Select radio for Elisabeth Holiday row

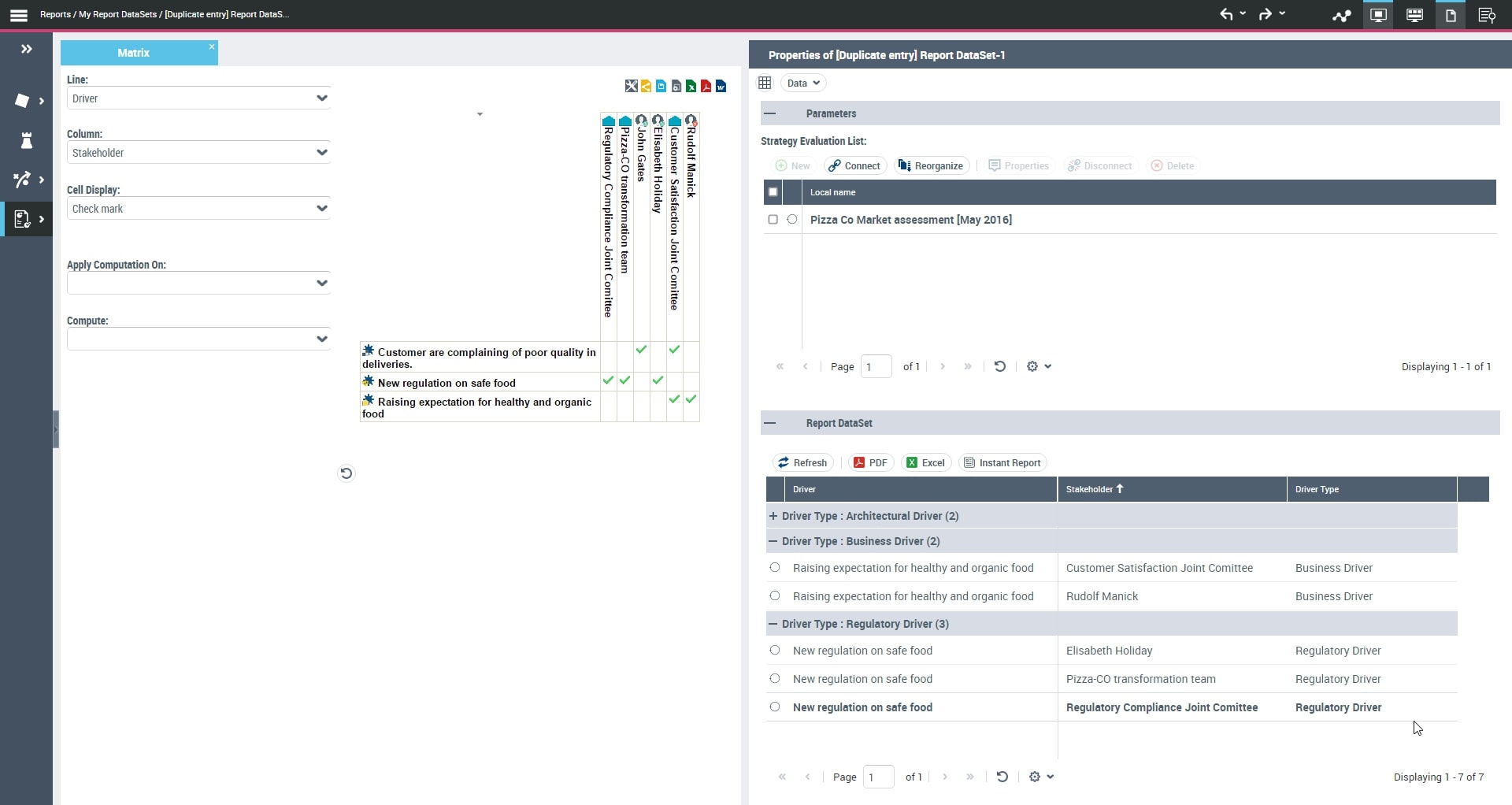coord(775,651)
